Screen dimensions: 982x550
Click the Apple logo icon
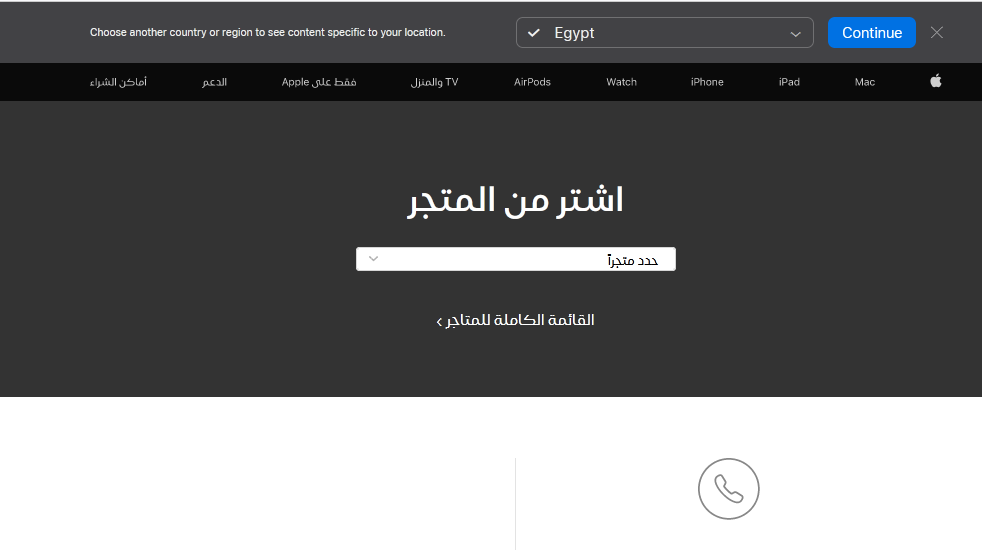coord(936,81)
